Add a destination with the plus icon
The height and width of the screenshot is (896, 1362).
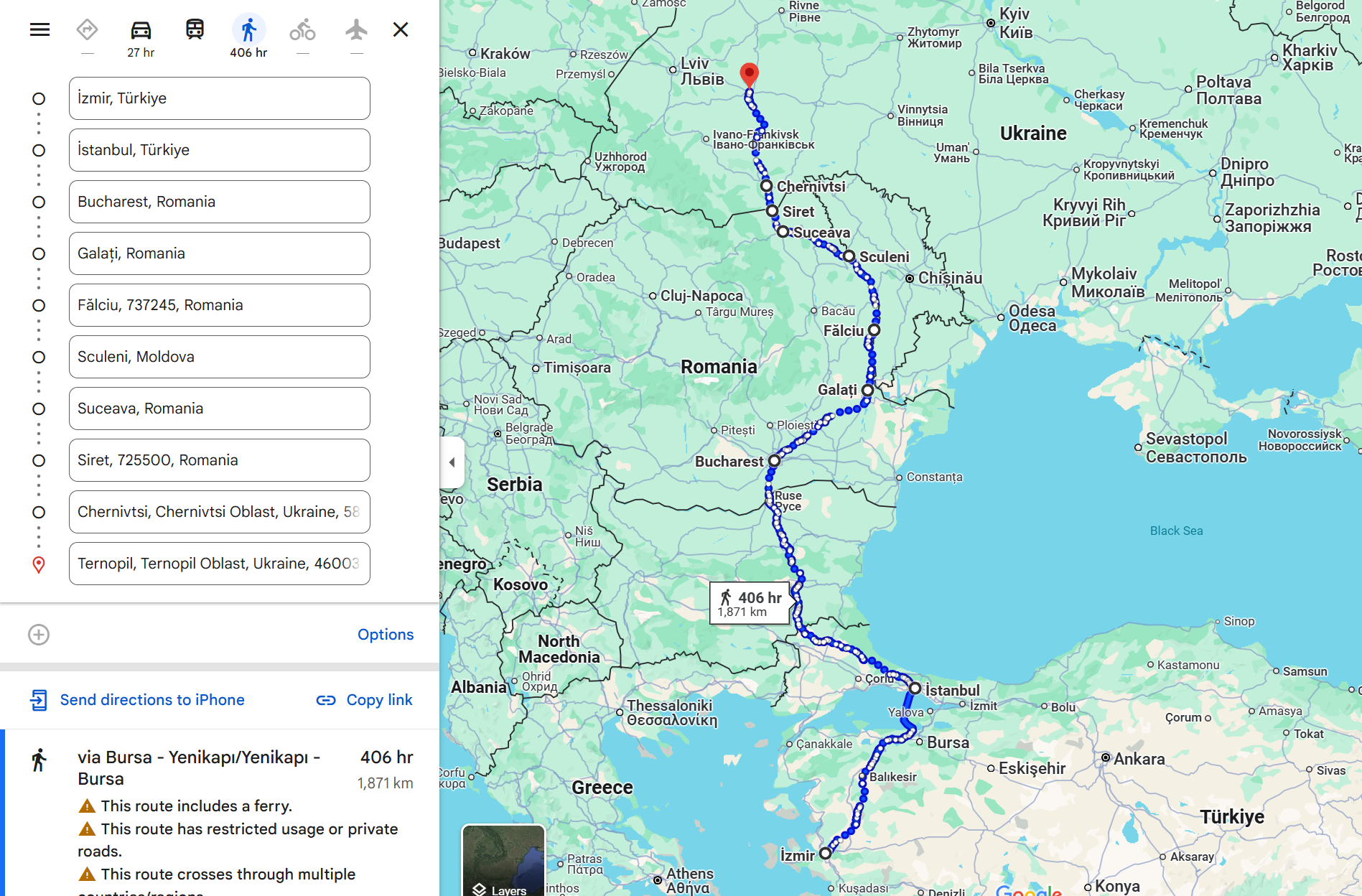[x=39, y=635]
